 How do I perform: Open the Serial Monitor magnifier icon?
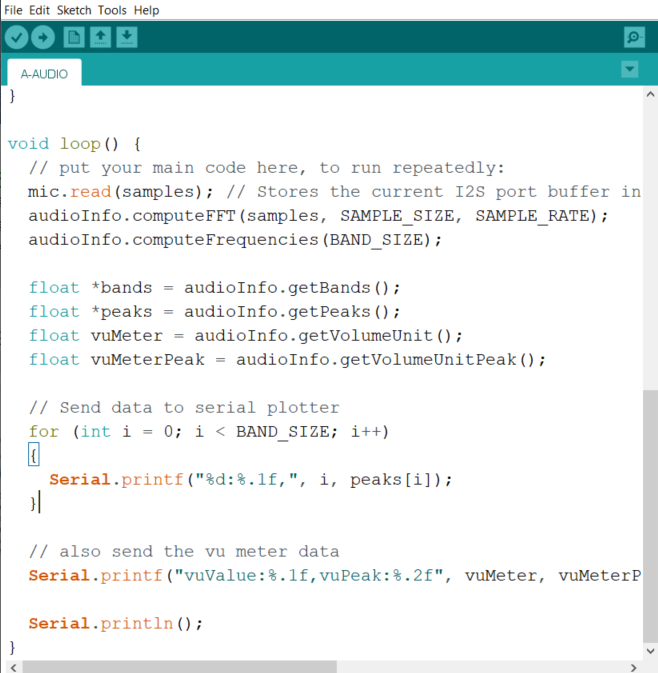click(634, 37)
